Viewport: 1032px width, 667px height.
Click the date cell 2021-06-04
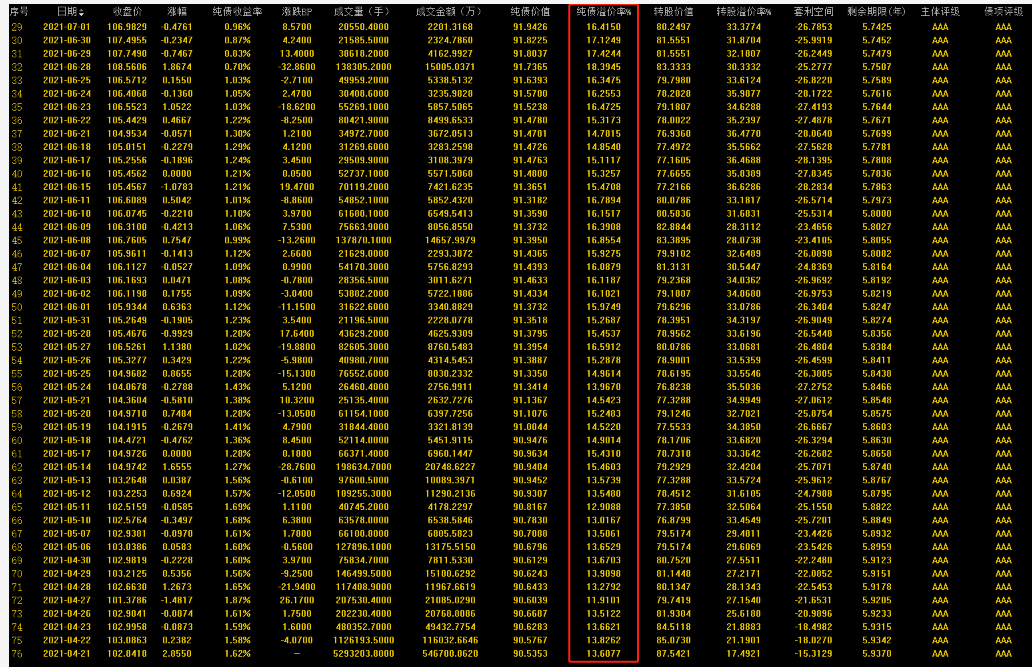point(67,267)
